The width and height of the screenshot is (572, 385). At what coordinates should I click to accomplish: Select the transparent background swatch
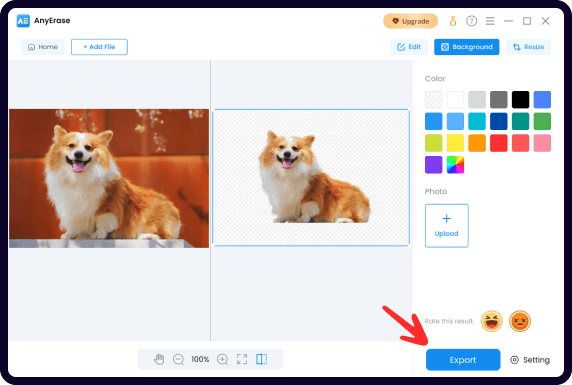point(434,100)
